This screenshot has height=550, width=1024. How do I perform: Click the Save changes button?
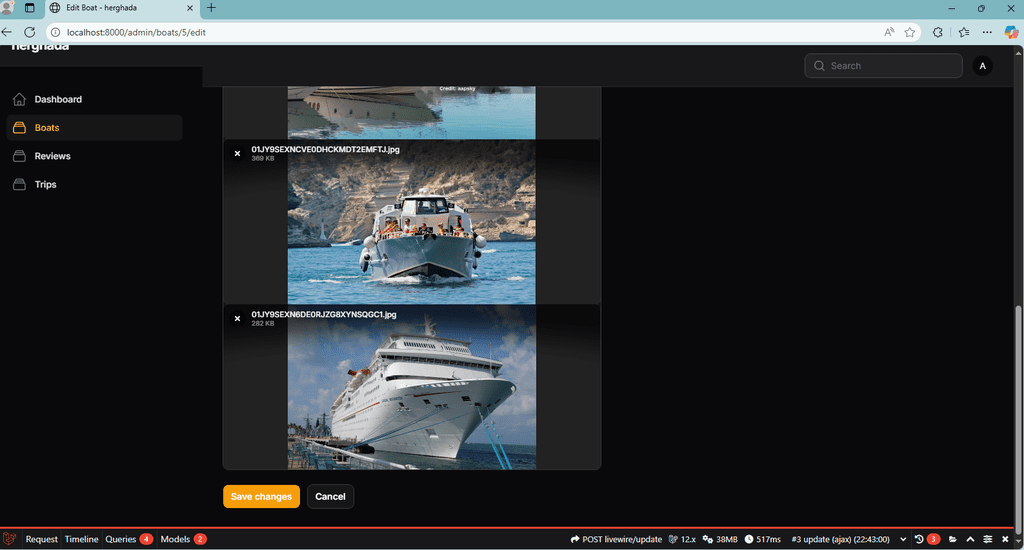click(x=261, y=496)
